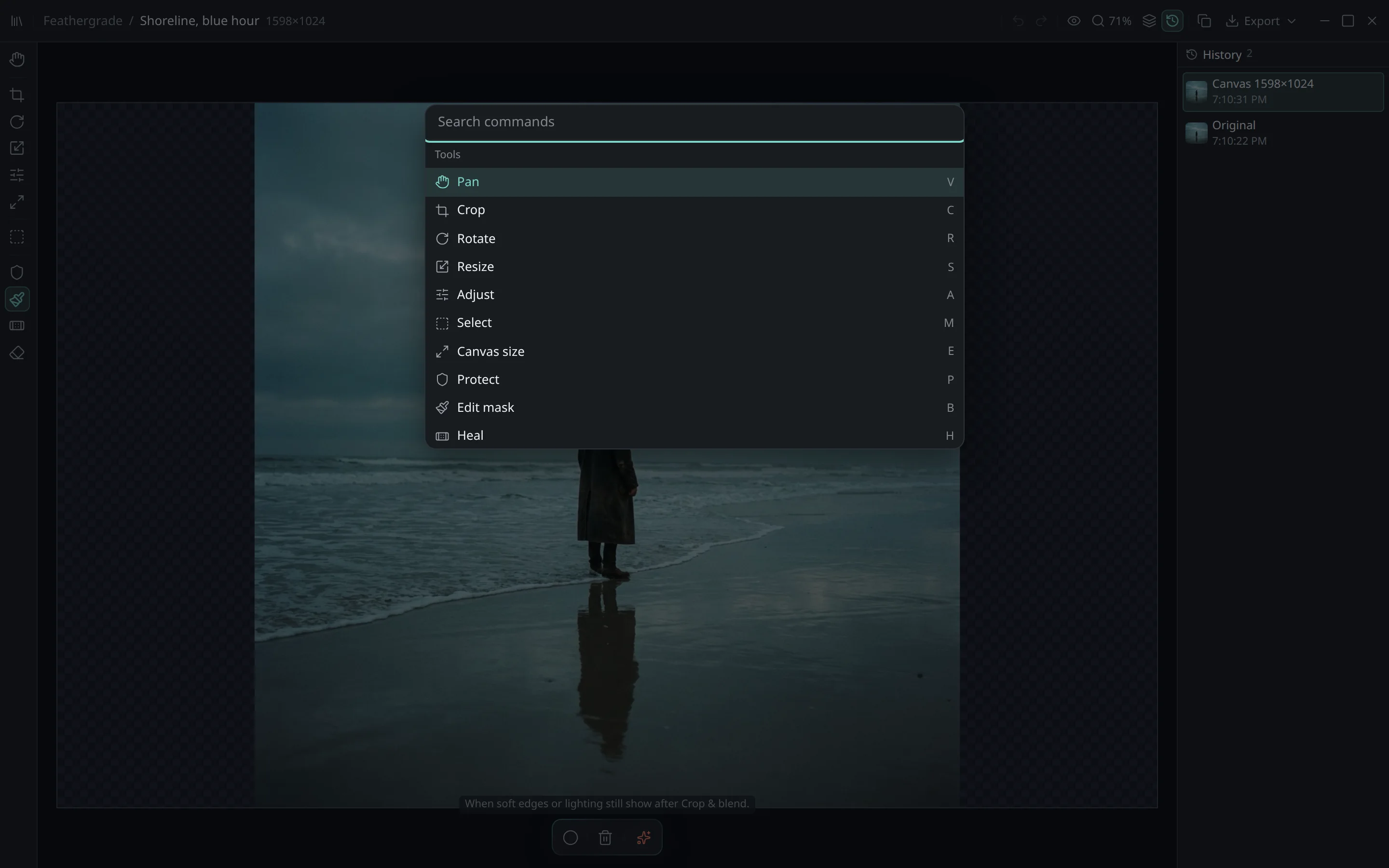
Task: Choose Crop in the command palette
Action: [x=694, y=210]
